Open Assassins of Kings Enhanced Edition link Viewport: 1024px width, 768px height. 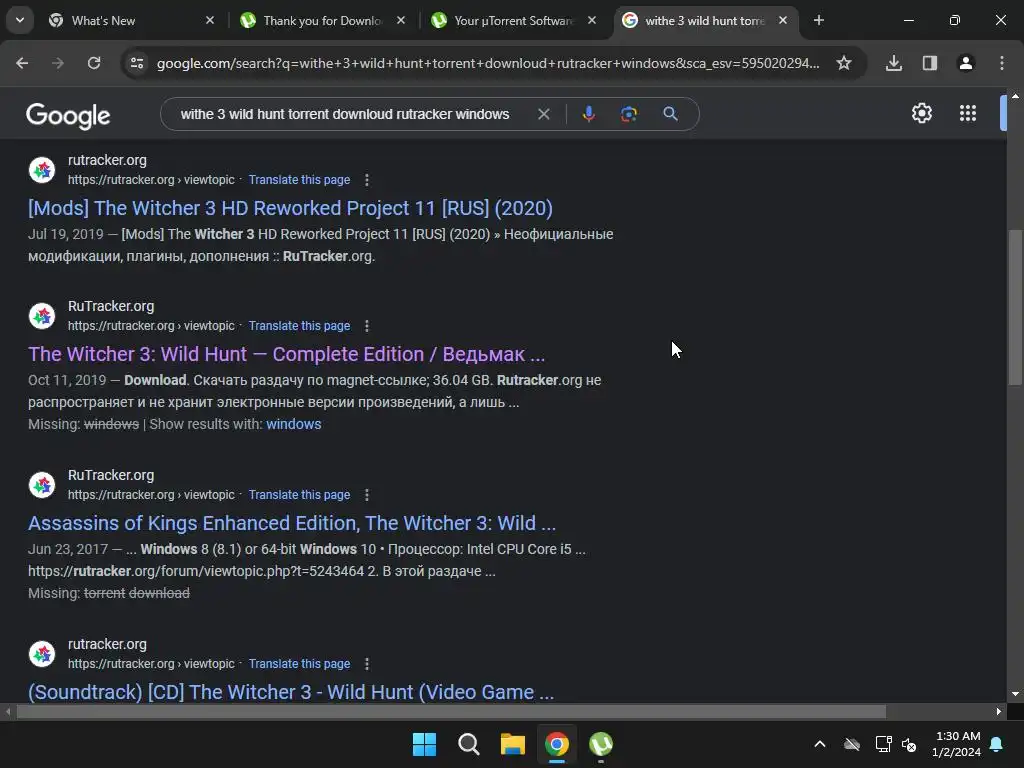click(292, 524)
